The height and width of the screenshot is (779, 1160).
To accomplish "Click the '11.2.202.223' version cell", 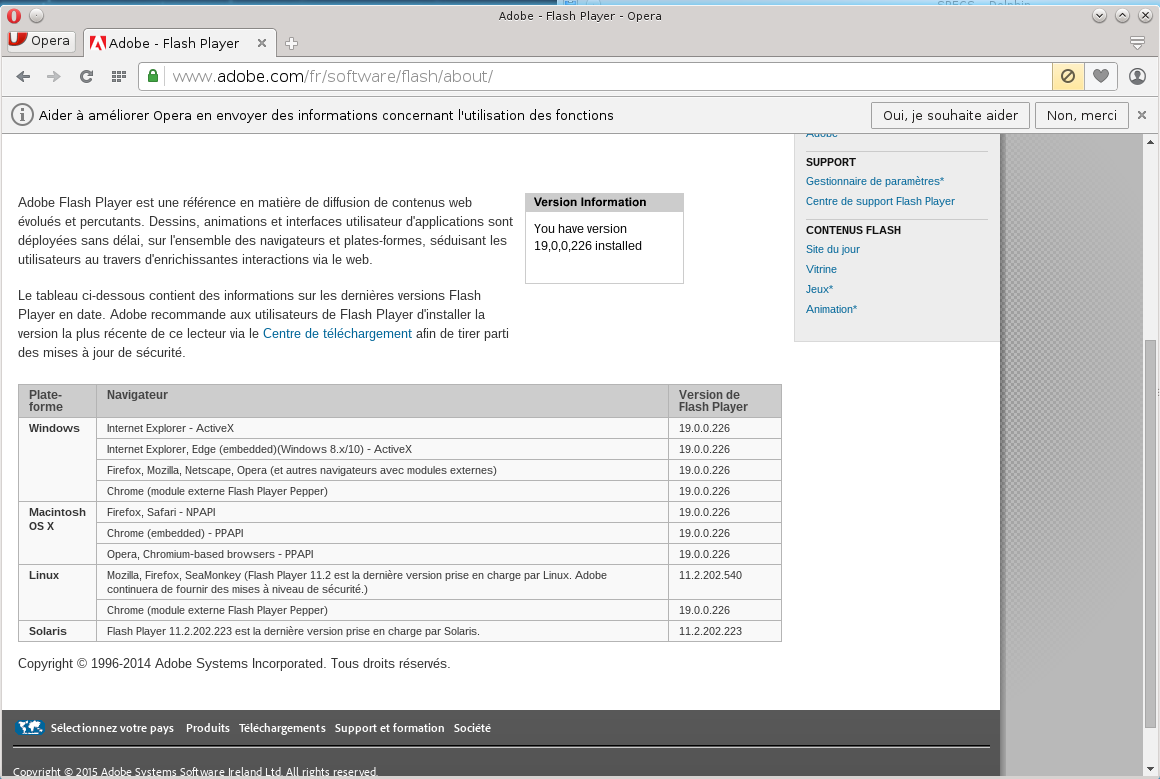I will coord(725,631).
